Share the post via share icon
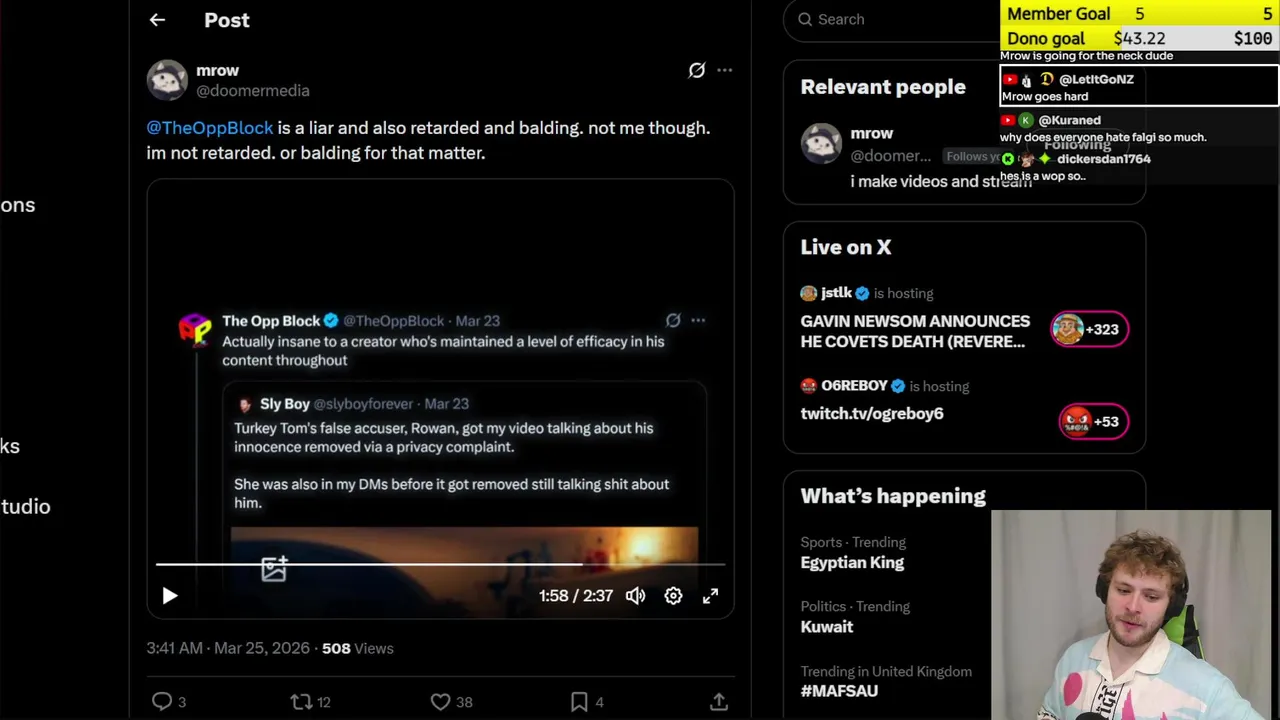Viewport: 1280px width, 720px height. (x=718, y=702)
